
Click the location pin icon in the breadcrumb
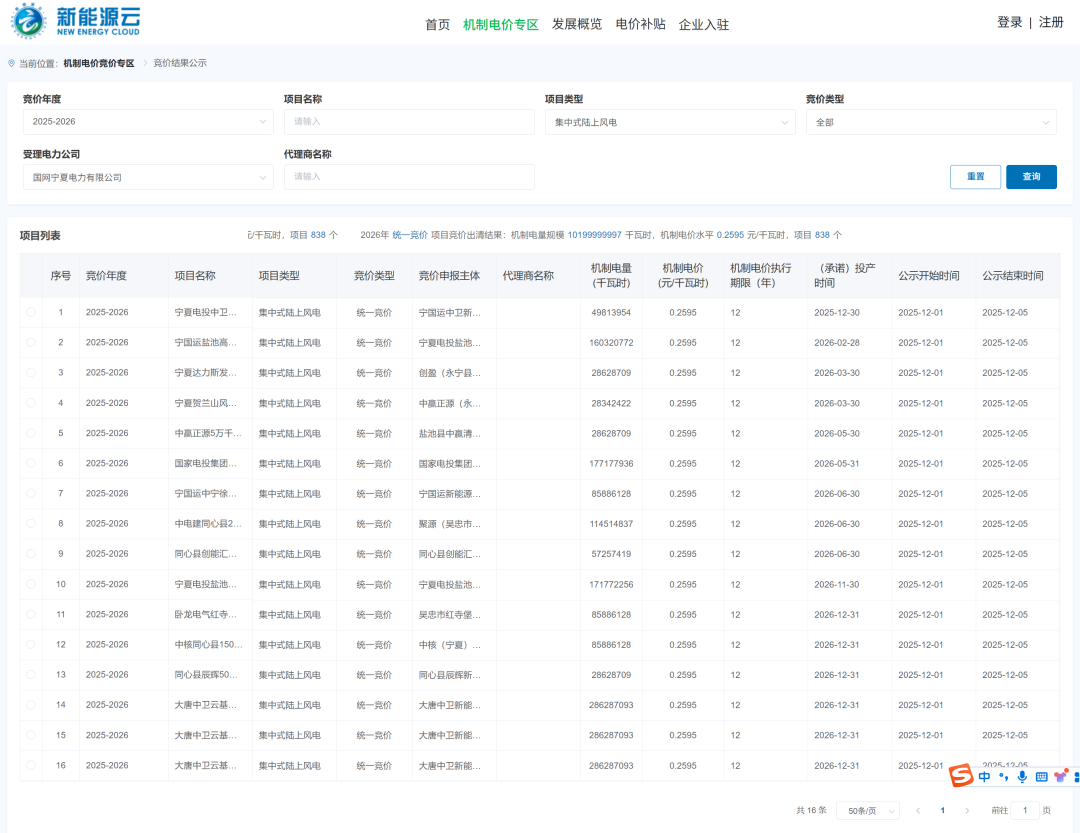tap(9, 62)
